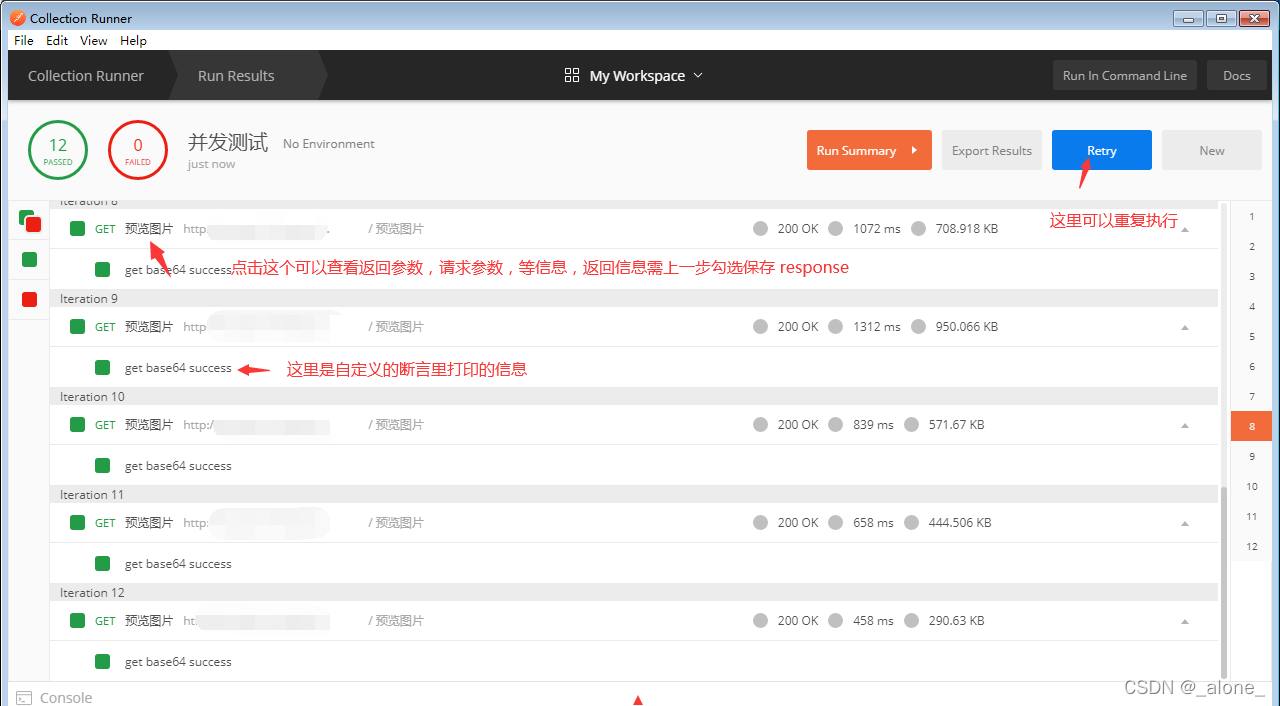Open the View menu
The width and height of the screenshot is (1280, 706).
pyautogui.click(x=94, y=40)
